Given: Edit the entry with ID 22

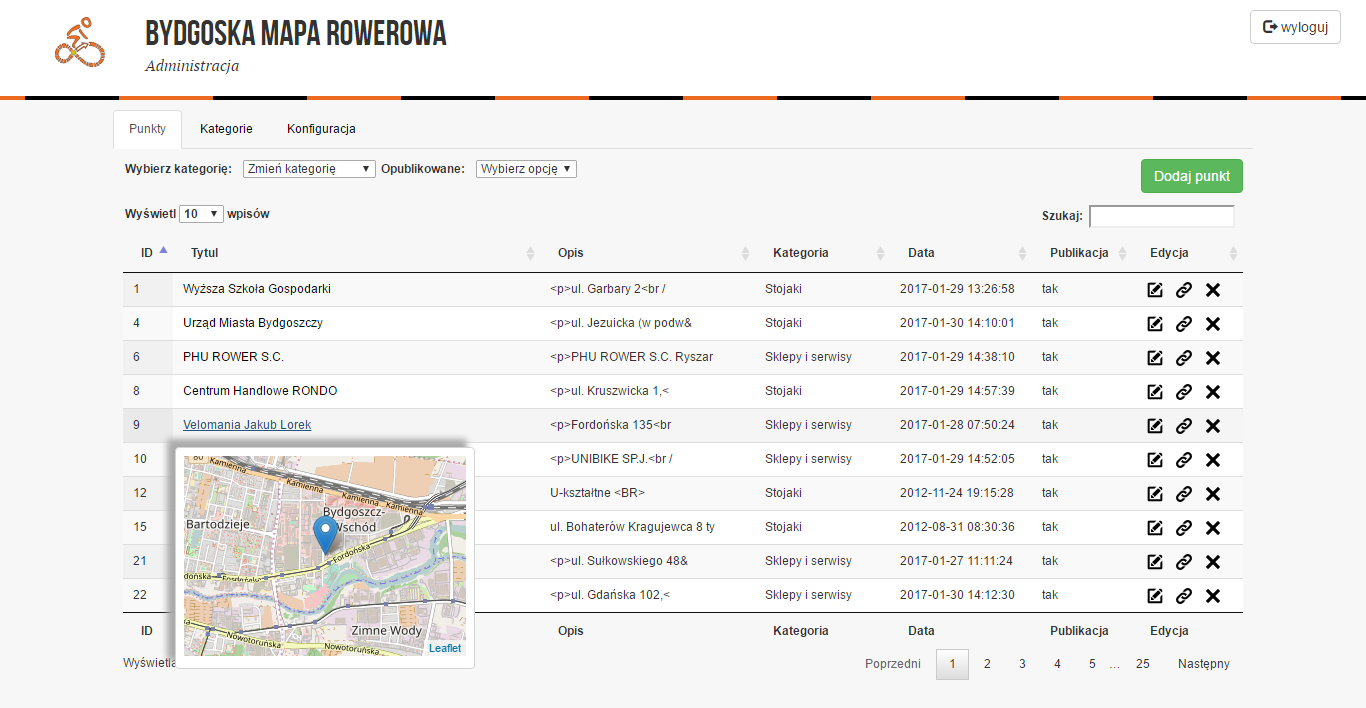Looking at the screenshot, I should (1155, 596).
